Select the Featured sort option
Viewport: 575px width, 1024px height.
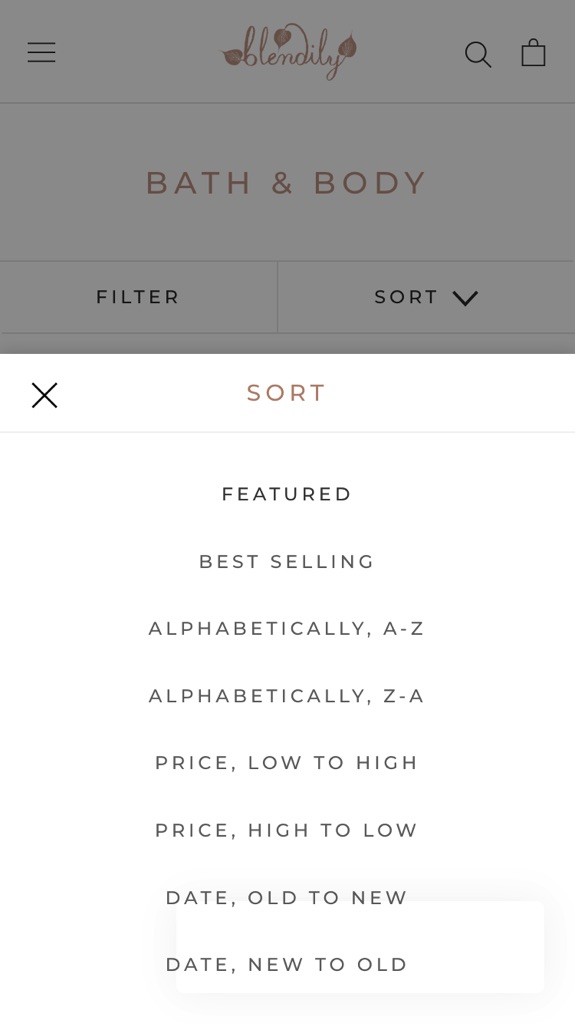pyautogui.click(x=287, y=494)
